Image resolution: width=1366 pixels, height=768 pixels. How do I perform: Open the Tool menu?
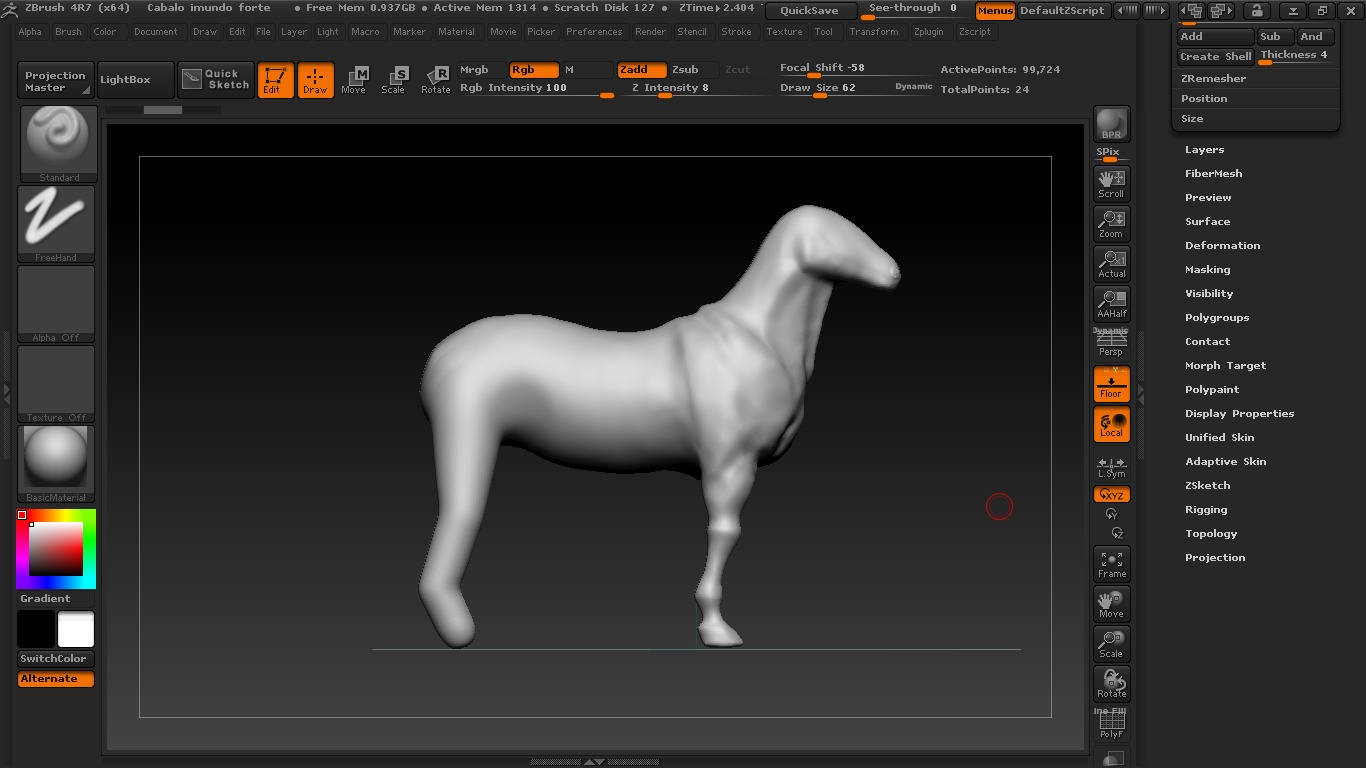823,32
